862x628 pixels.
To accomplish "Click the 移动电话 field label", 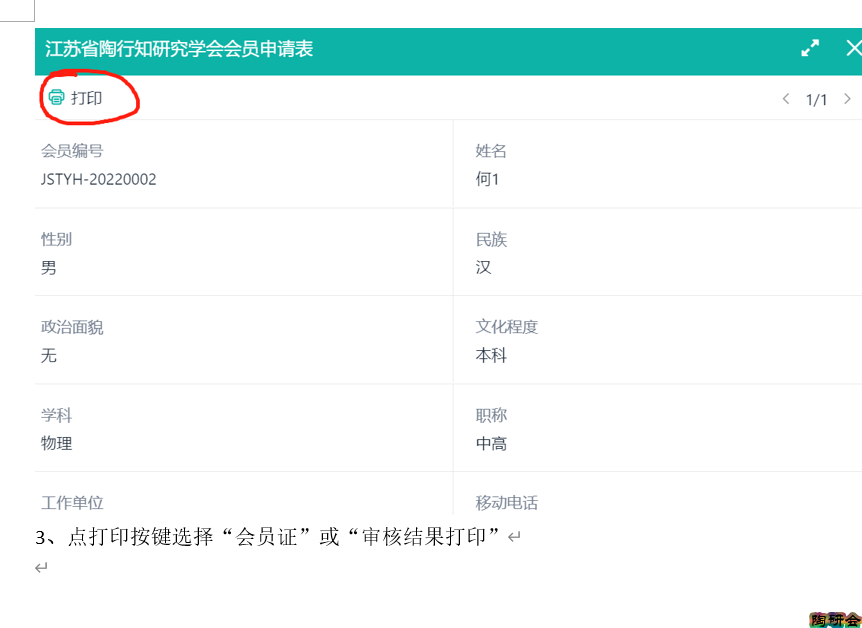I will click(x=507, y=503).
